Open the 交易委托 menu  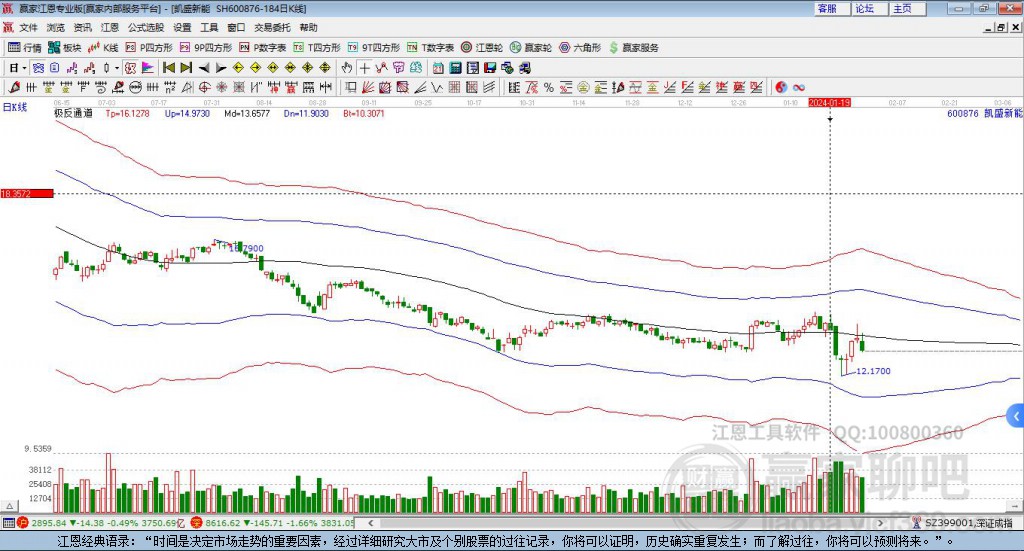(x=272, y=27)
